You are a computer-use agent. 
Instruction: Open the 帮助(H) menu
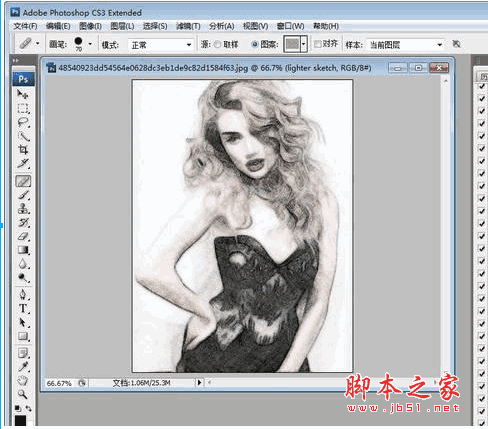(x=326, y=26)
